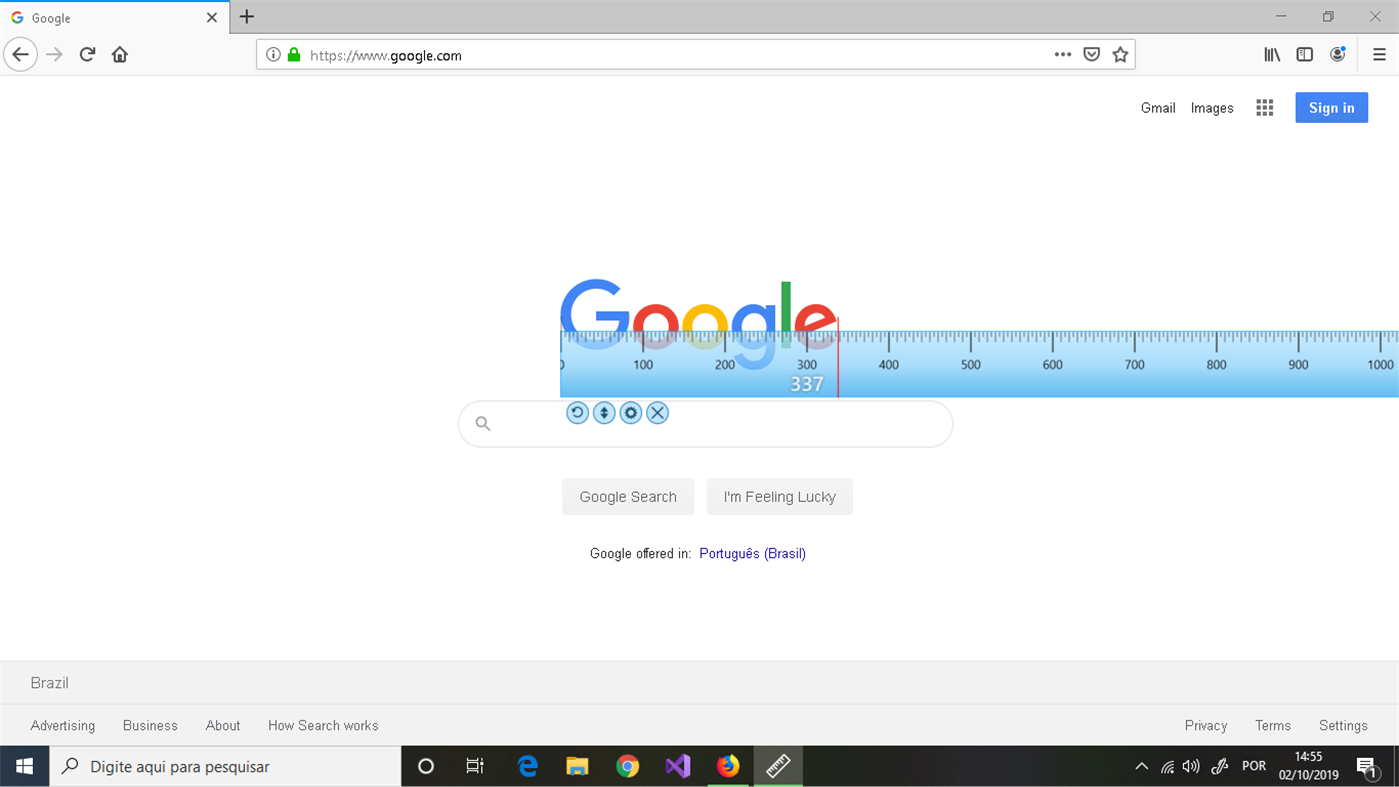Click I'm Feeling Lucky button

[x=780, y=497]
